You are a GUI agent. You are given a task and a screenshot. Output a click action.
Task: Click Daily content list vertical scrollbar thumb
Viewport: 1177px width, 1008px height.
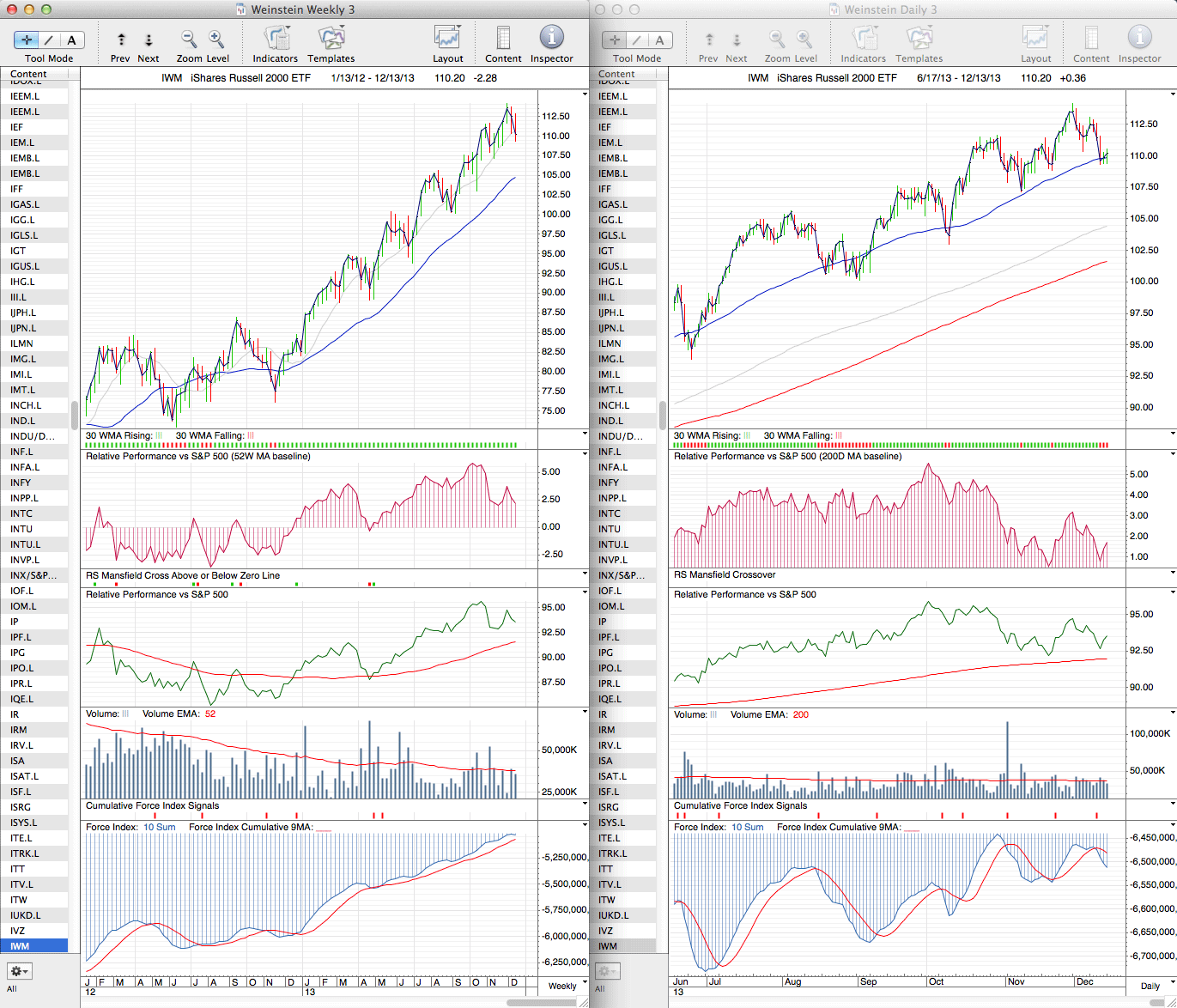(x=663, y=415)
